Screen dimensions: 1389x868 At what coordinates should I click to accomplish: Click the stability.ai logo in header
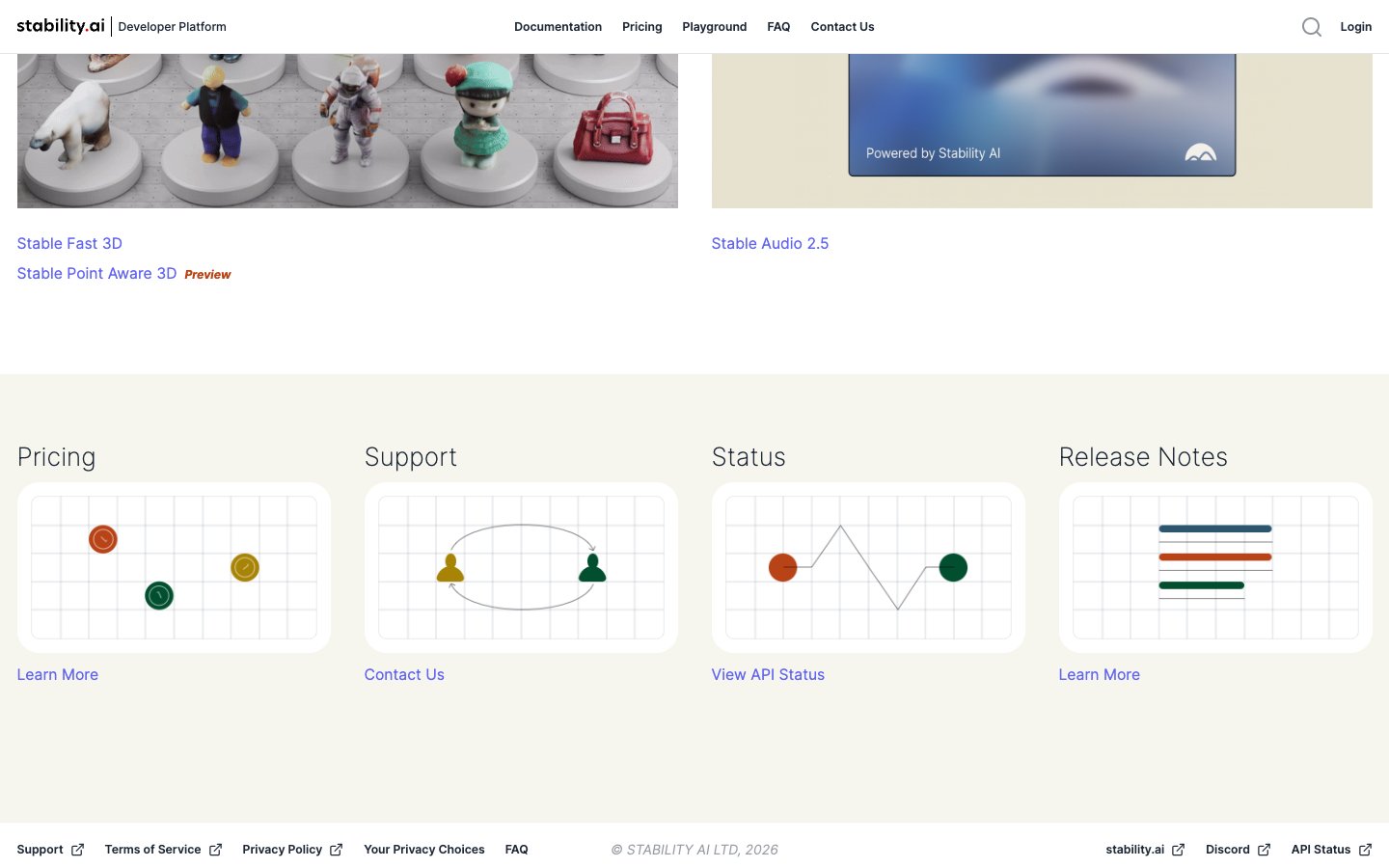coord(61,26)
